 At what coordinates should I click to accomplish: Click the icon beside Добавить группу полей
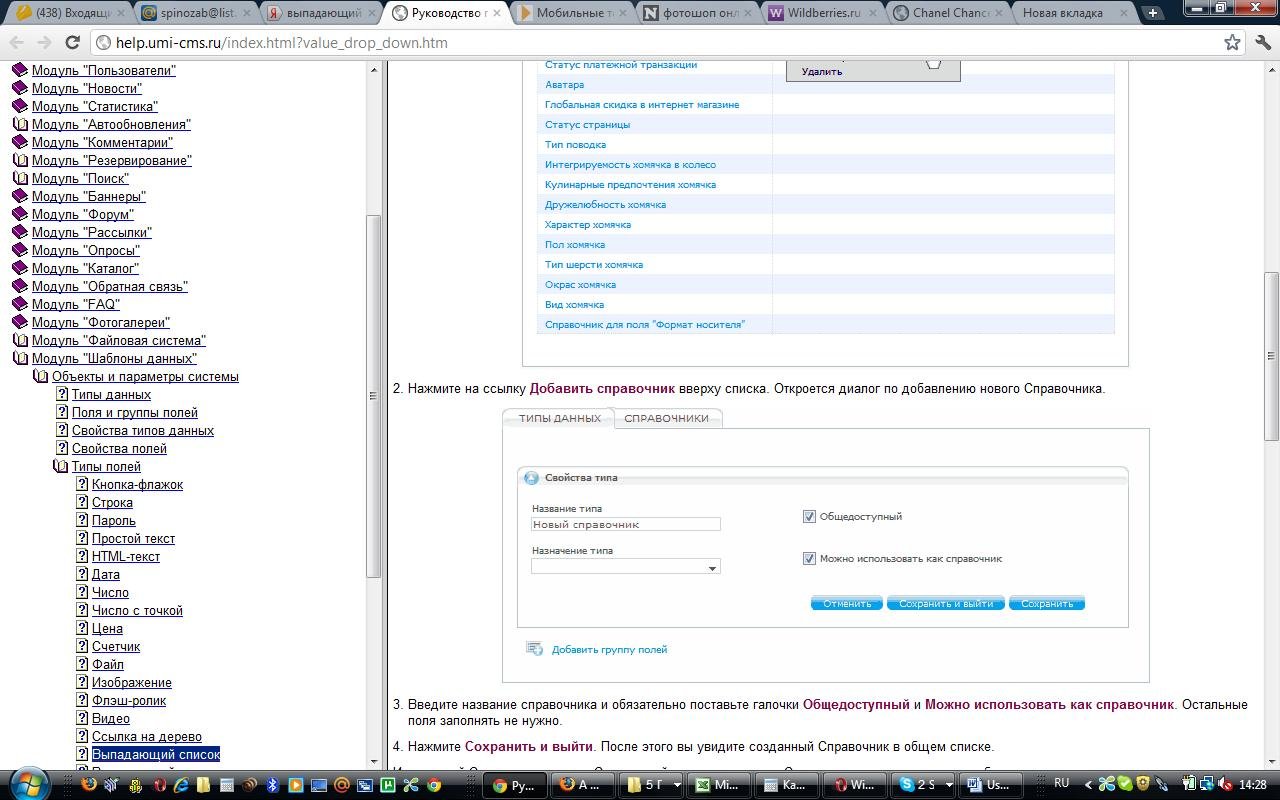[534, 649]
